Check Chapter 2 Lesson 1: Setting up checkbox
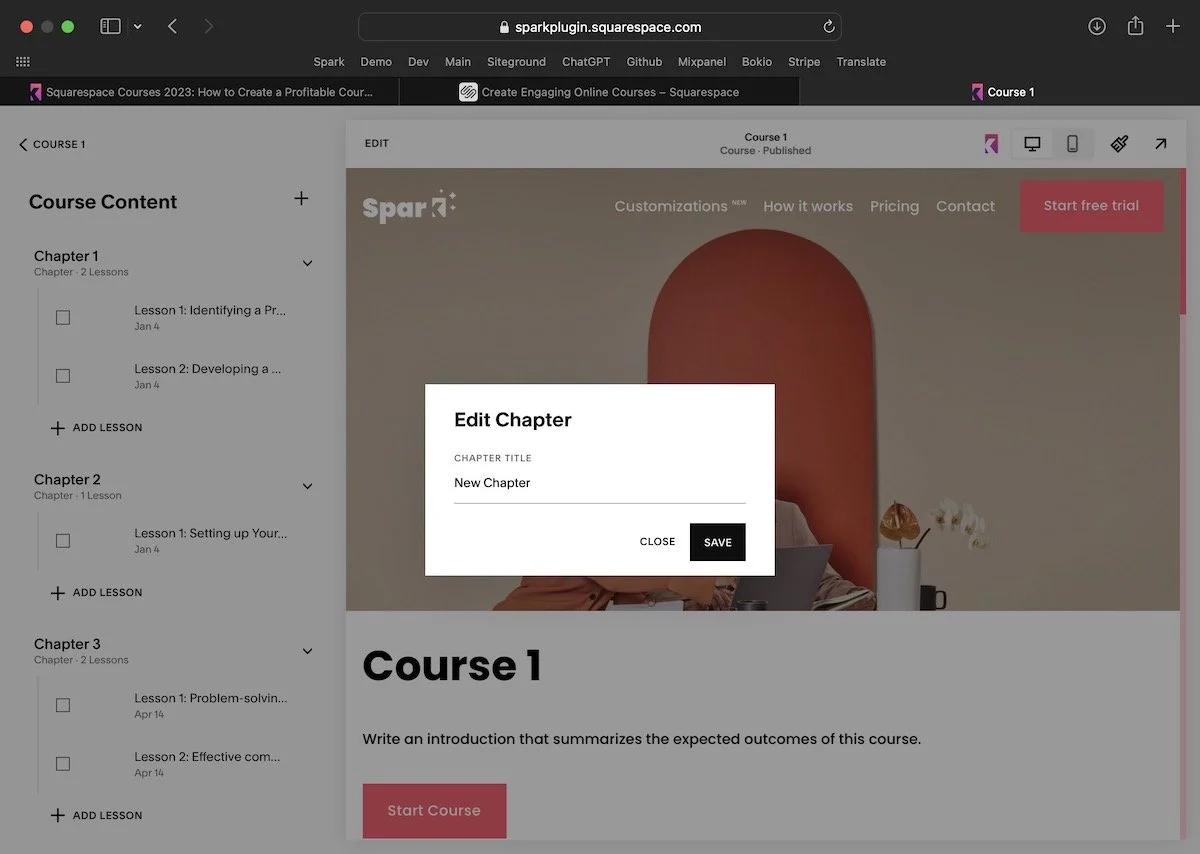This screenshot has width=1200, height=854. coord(63,540)
